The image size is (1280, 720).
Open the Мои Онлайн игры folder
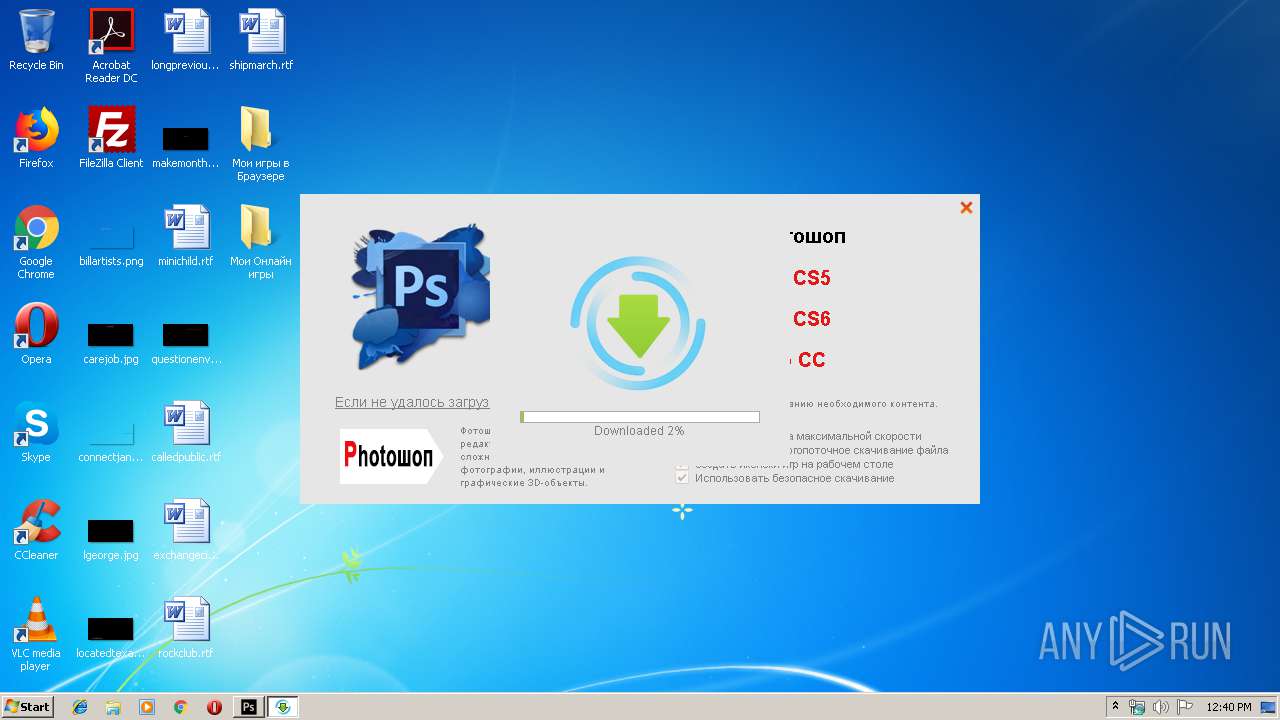pos(261,242)
